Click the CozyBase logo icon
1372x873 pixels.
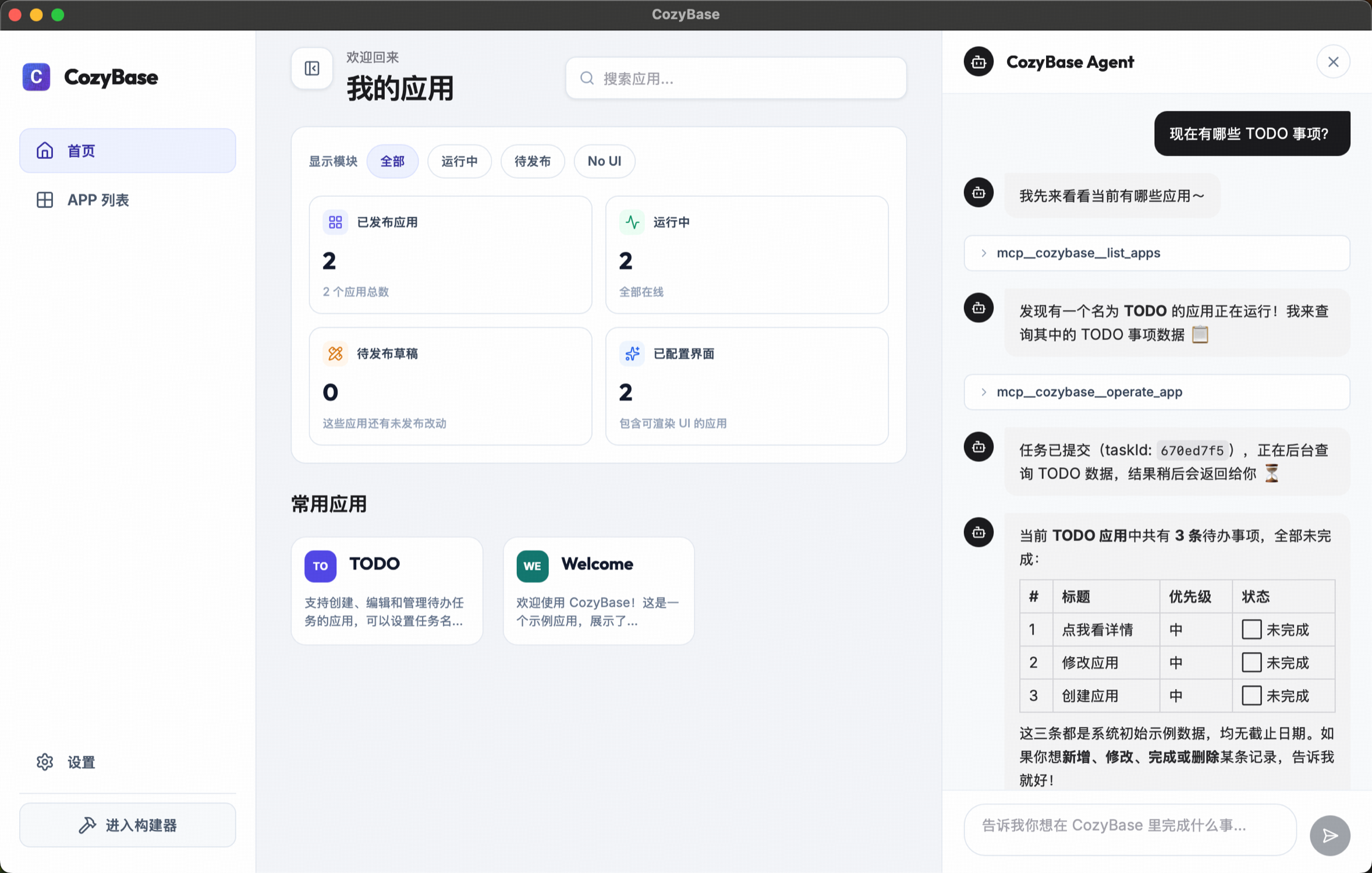point(36,77)
